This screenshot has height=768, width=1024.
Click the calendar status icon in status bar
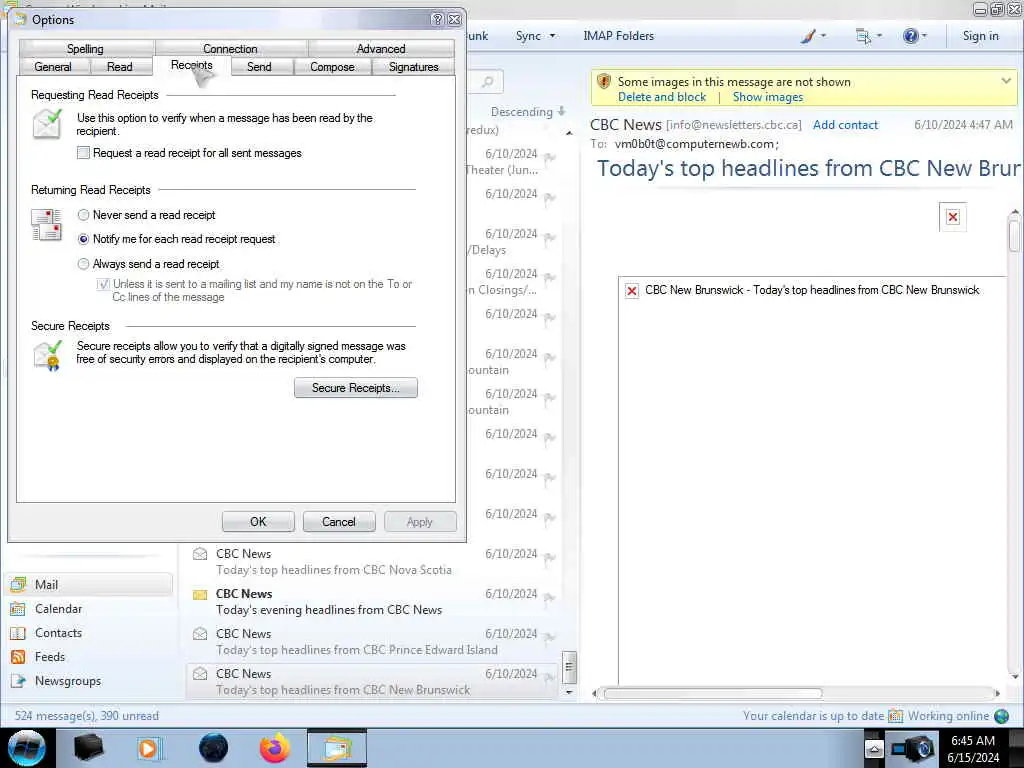pyautogui.click(x=895, y=716)
